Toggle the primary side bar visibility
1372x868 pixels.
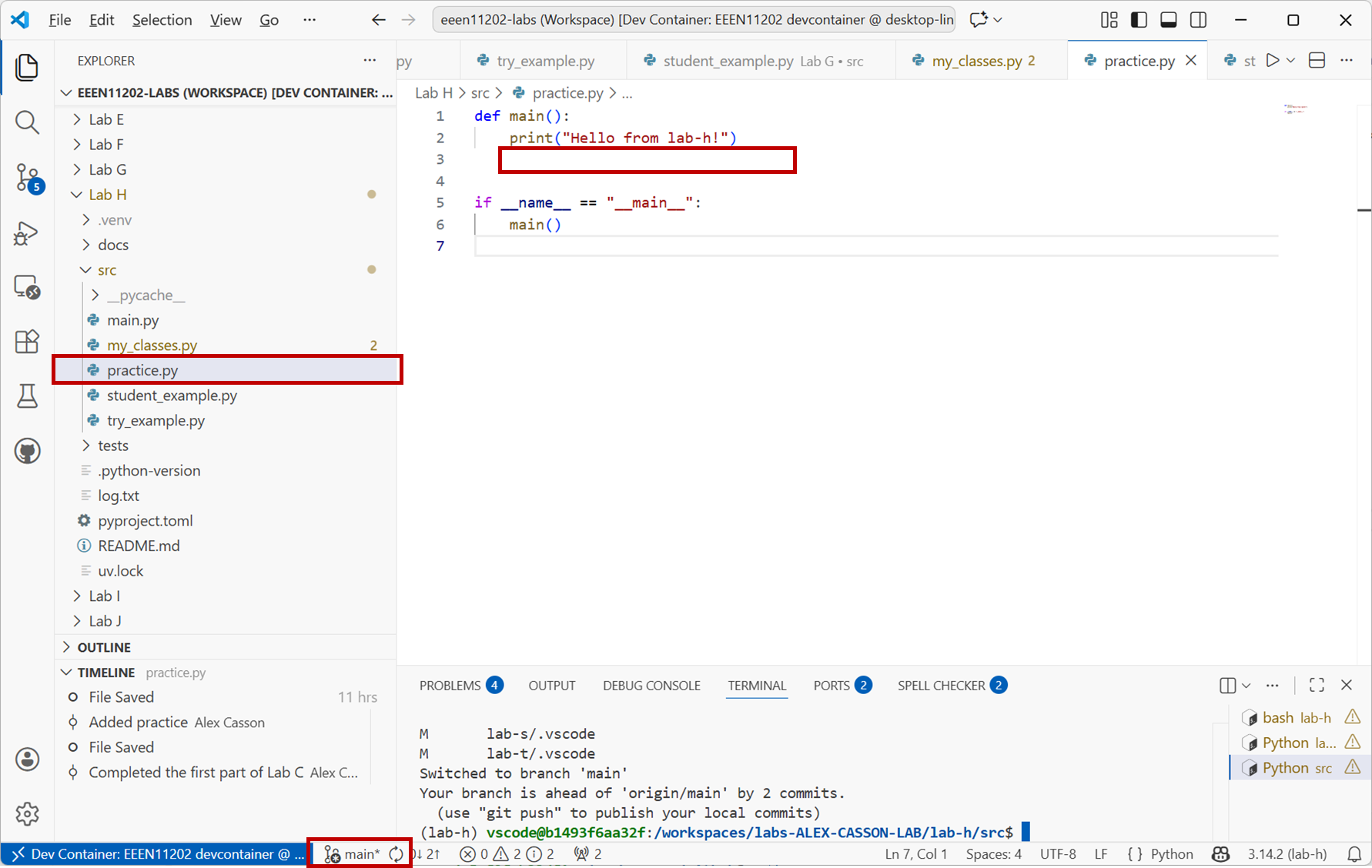pos(1139,20)
